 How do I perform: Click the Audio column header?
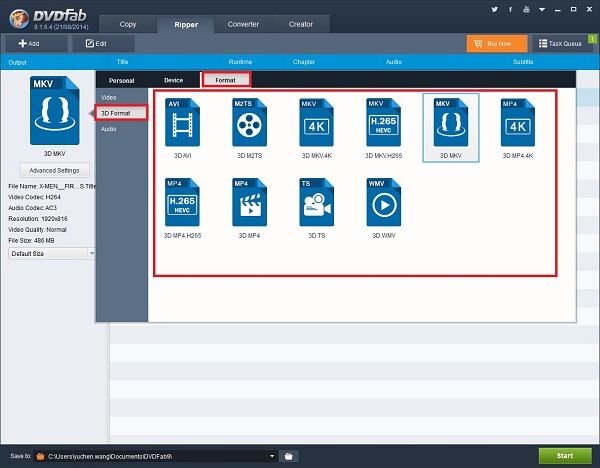(x=394, y=62)
